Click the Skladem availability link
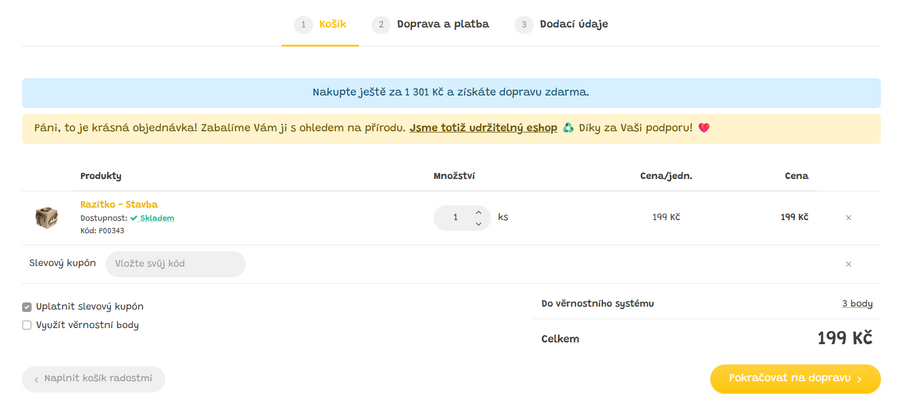Viewport: 900px width, 414px height. [x=156, y=218]
